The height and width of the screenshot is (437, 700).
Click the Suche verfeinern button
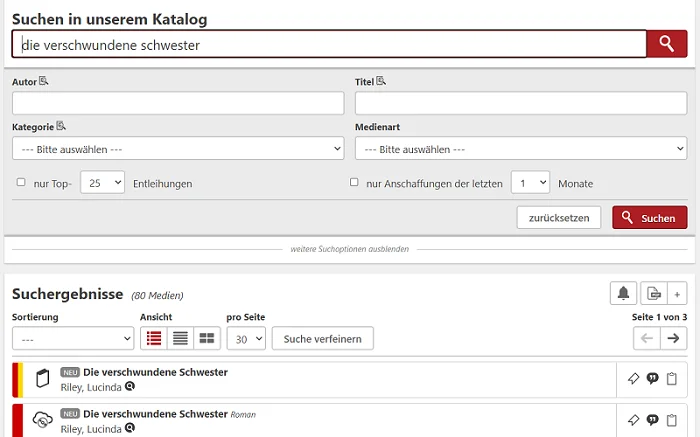tap(323, 338)
